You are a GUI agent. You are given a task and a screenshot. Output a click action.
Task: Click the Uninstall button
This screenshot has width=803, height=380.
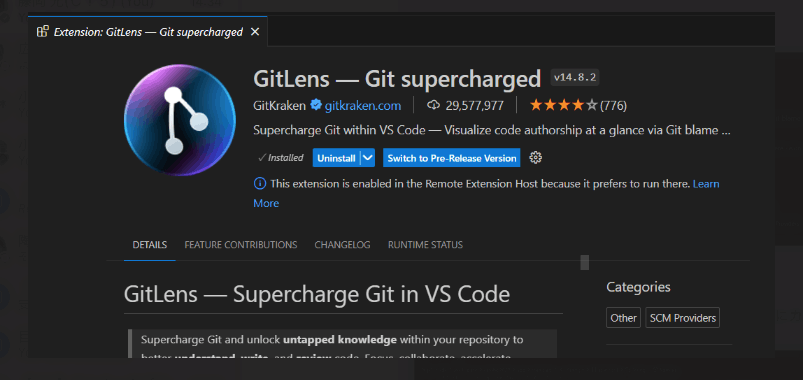[336, 158]
